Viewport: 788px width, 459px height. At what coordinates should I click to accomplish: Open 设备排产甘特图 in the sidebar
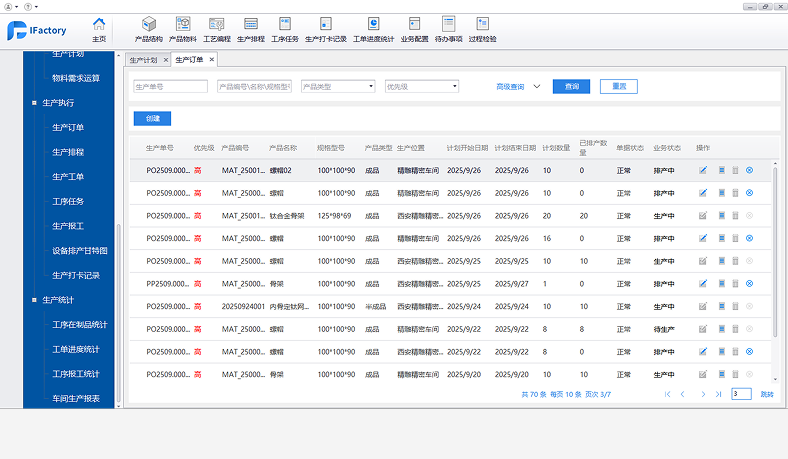(x=80, y=250)
